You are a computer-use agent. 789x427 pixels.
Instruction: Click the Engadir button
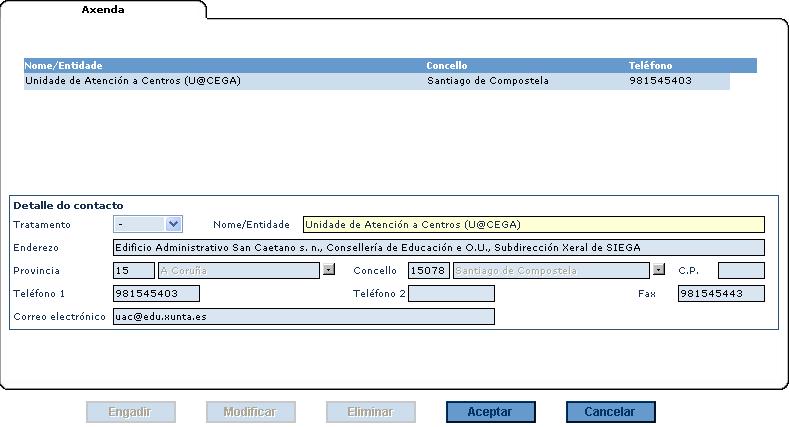pyautogui.click(x=130, y=412)
